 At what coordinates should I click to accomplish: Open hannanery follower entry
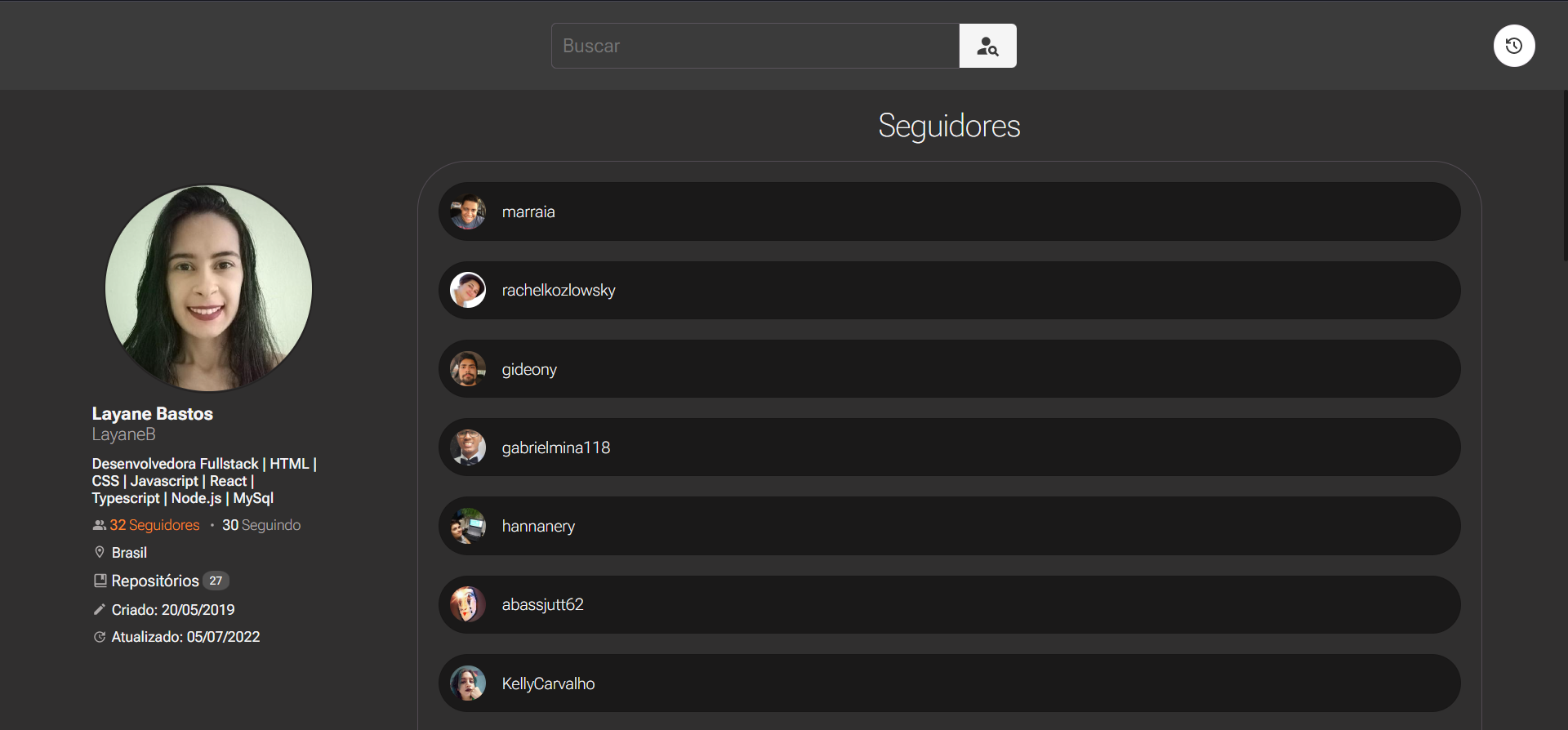pyautogui.click(x=949, y=526)
